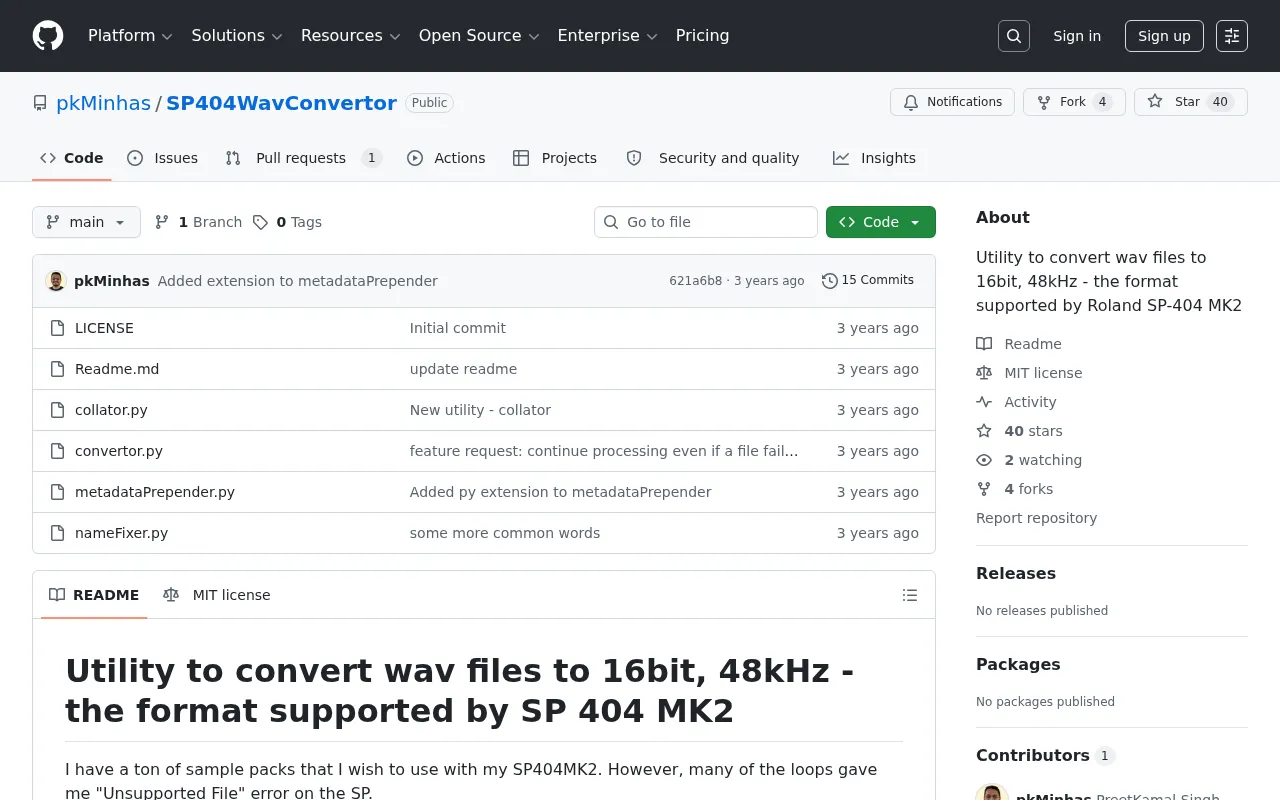Open commit hash 621a6b8

click(695, 281)
